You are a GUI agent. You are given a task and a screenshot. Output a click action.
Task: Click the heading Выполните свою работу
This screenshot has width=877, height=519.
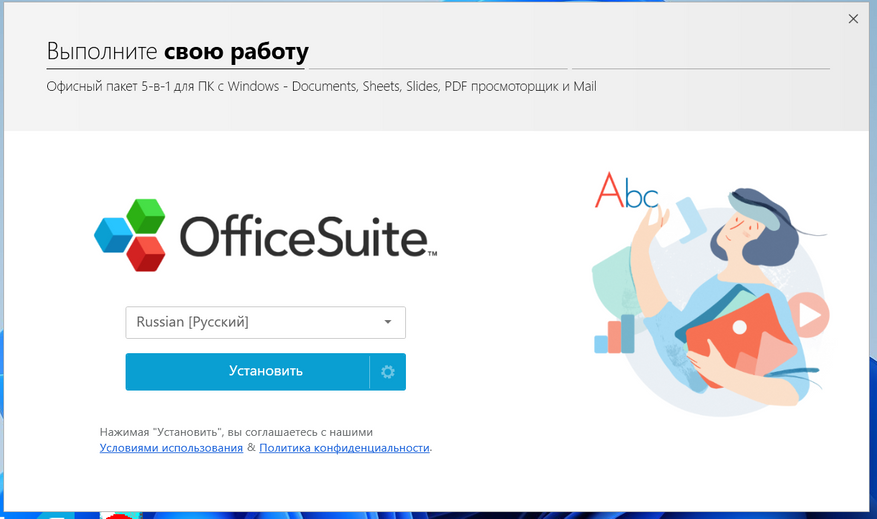pos(177,51)
